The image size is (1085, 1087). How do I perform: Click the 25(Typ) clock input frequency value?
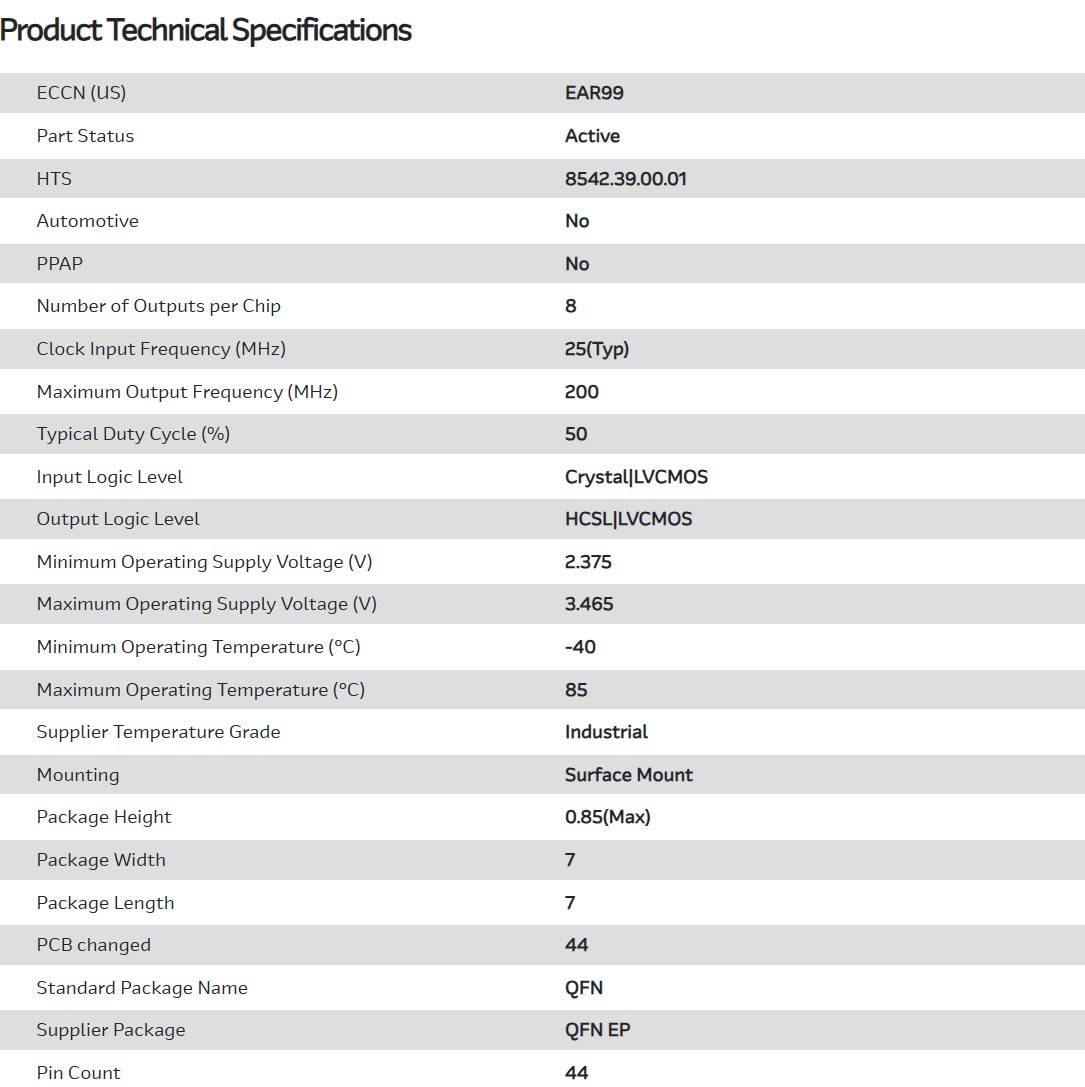[596, 349]
